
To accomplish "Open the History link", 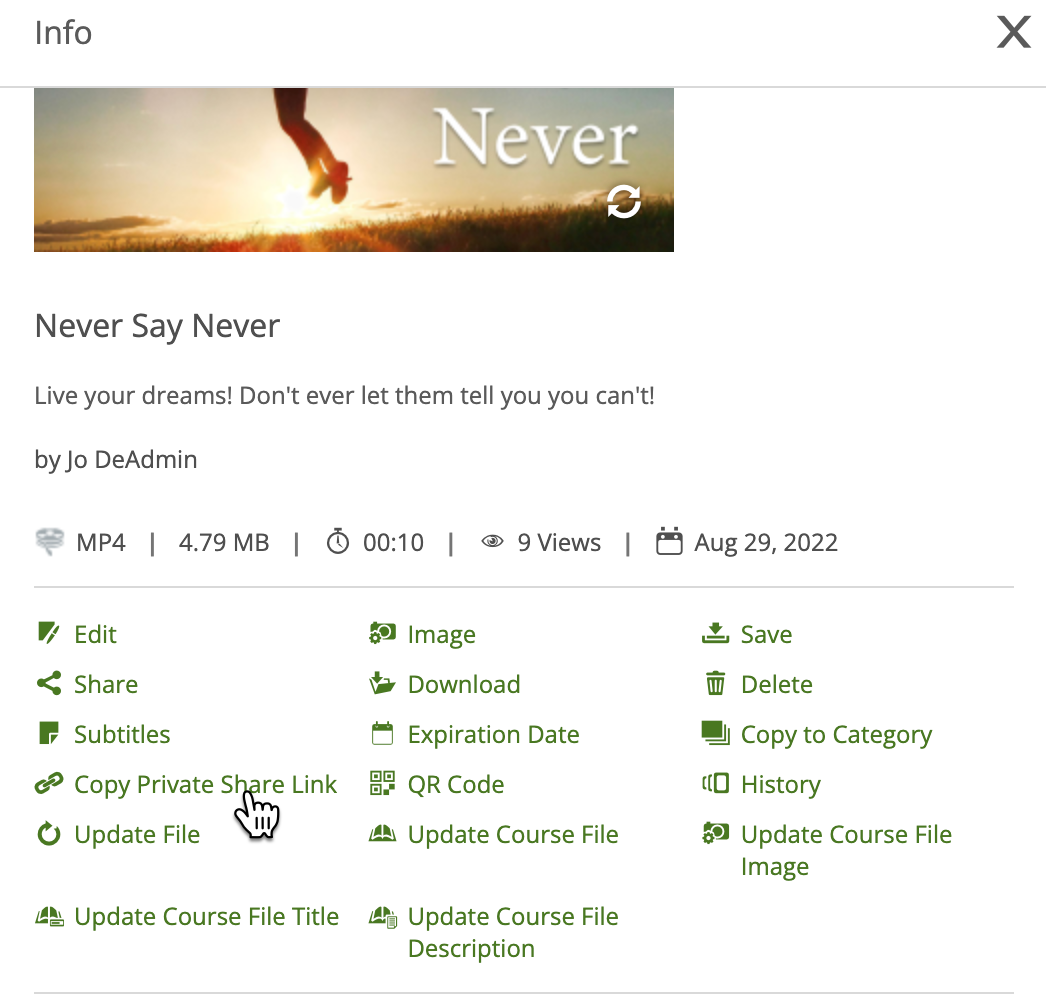I will pyautogui.click(x=780, y=785).
